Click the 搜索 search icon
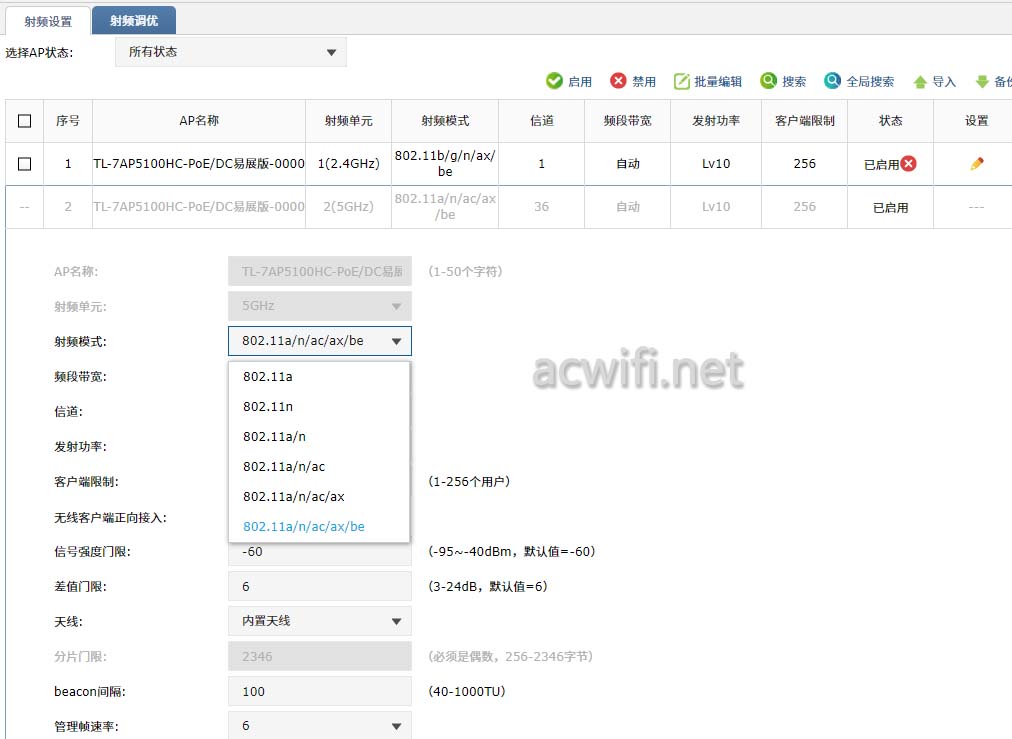This screenshot has height=739, width=1012. pos(768,81)
